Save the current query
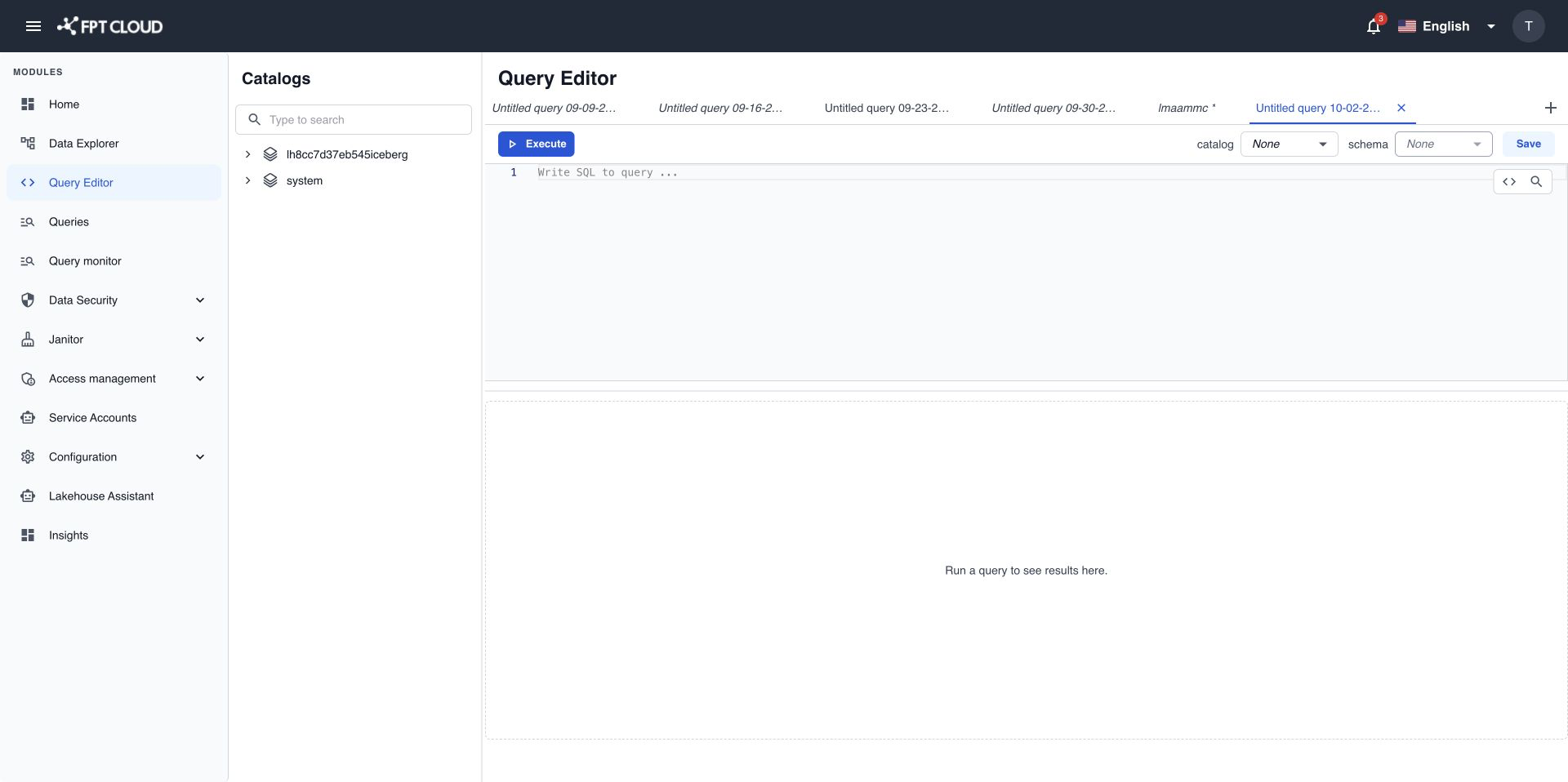The image size is (1568, 782). pyautogui.click(x=1528, y=144)
